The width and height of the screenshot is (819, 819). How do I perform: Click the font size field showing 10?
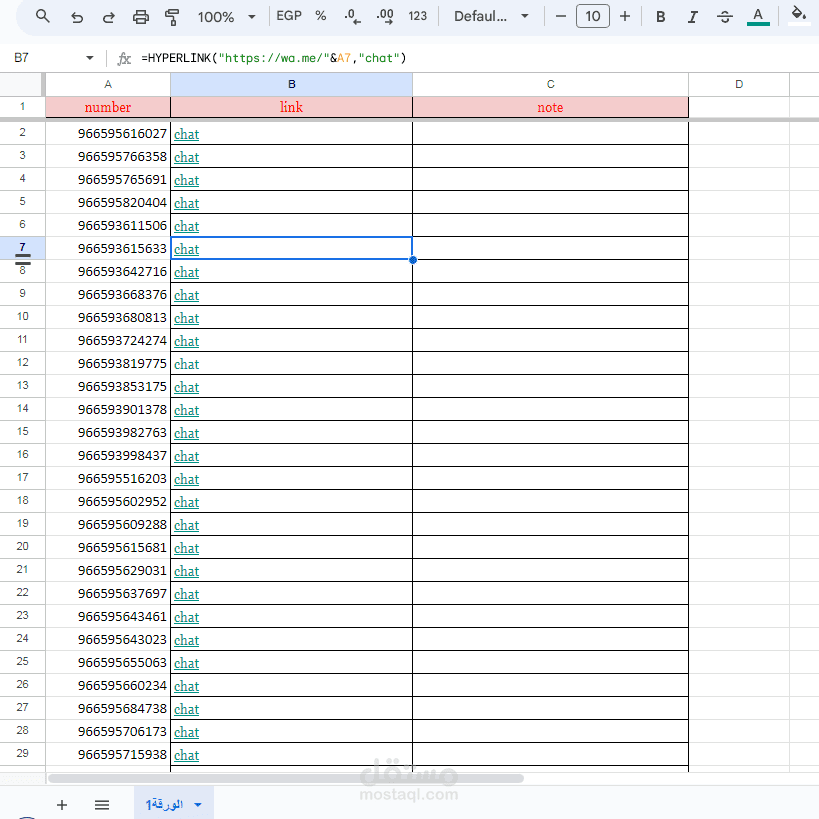point(592,16)
